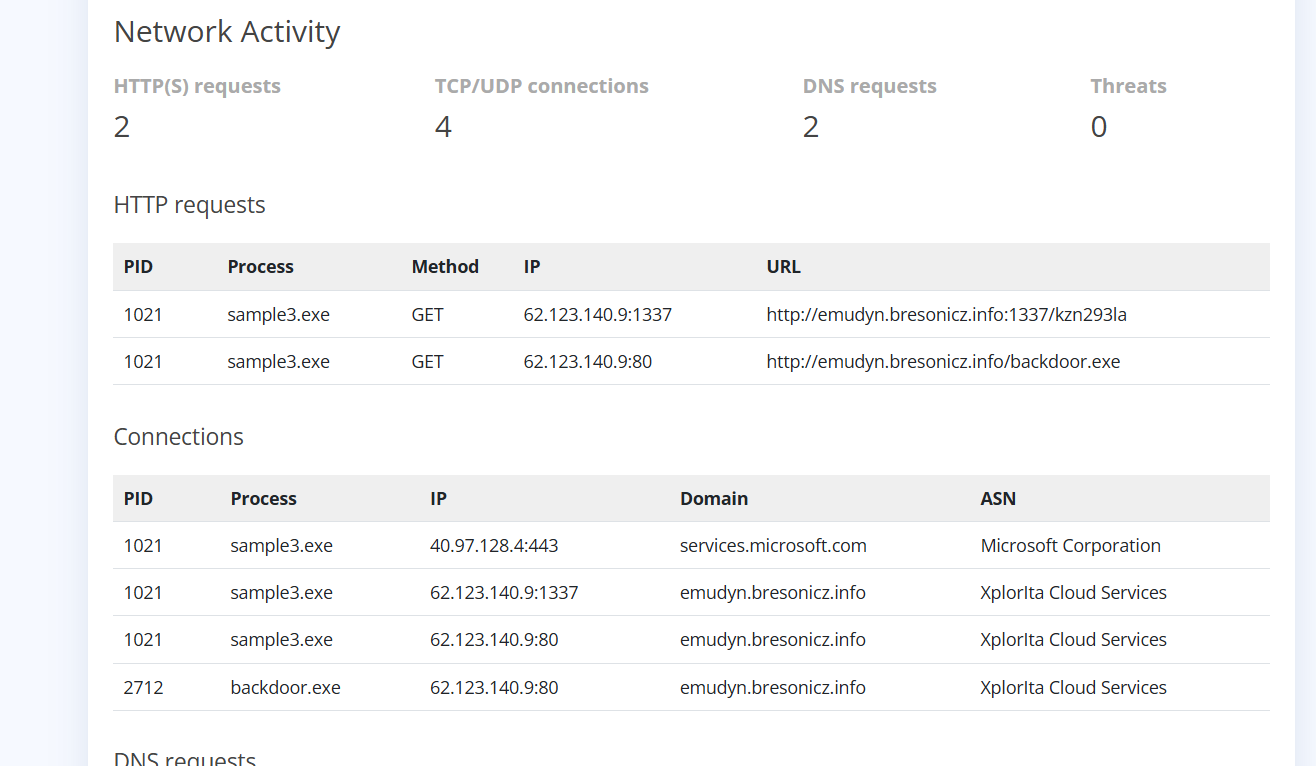Open the kzn293la URL on port 1337

946,315
